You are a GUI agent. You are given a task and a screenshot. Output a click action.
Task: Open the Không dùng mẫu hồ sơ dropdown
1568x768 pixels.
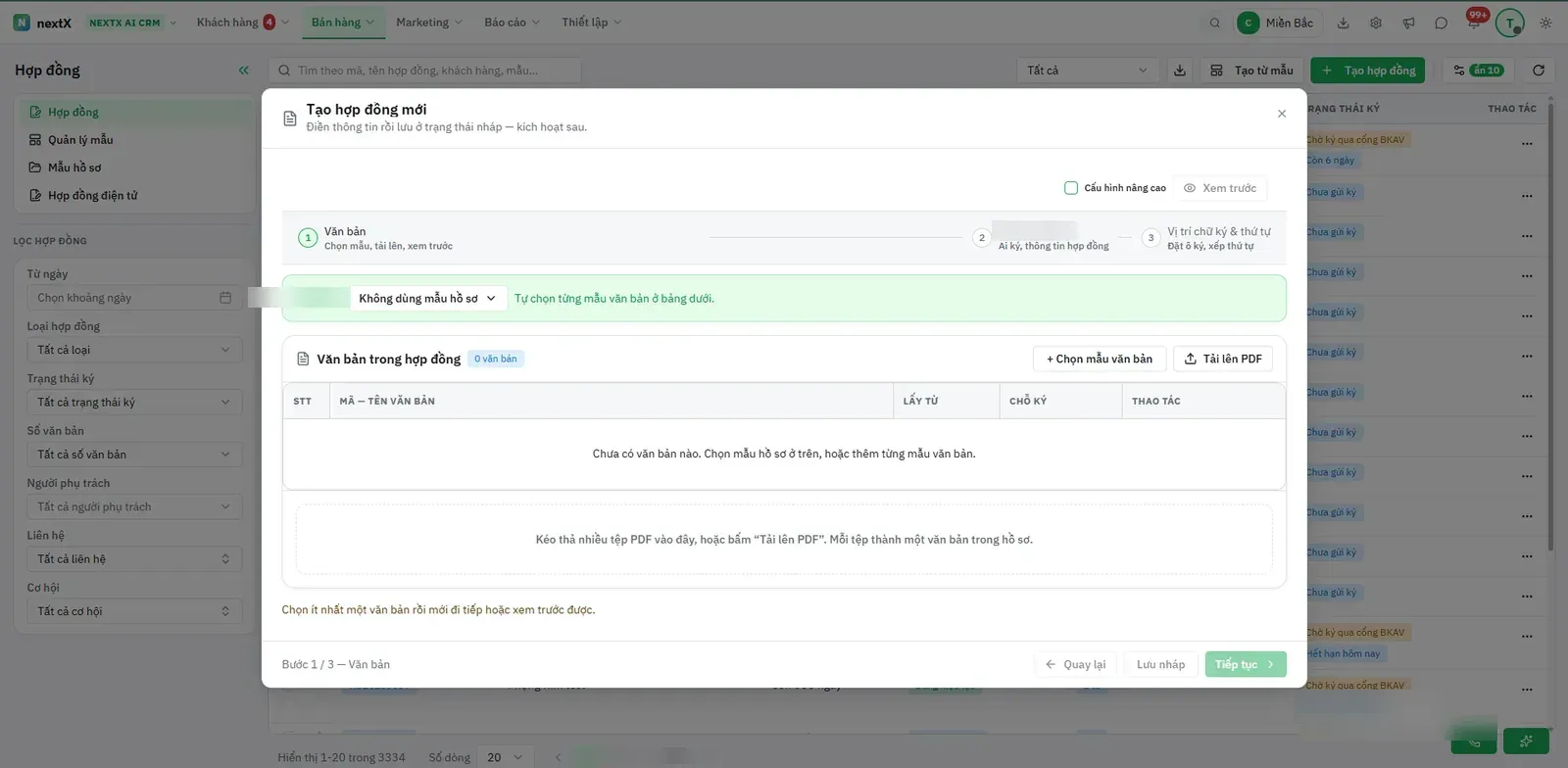[428, 299]
